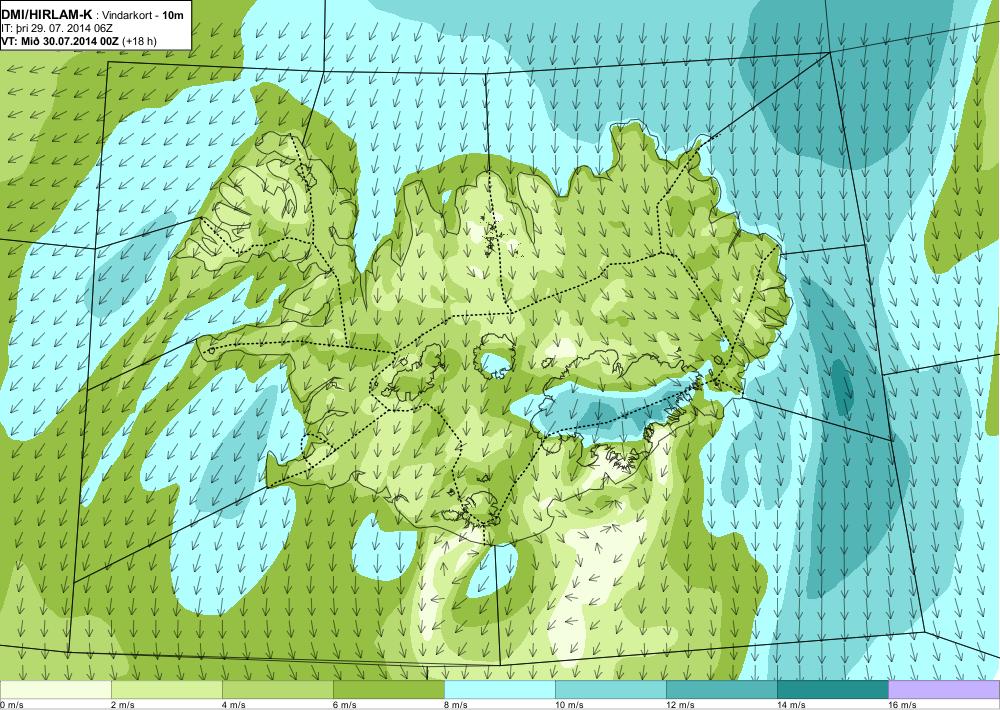Click the "0 m/s" legend label

click(x=12, y=705)
